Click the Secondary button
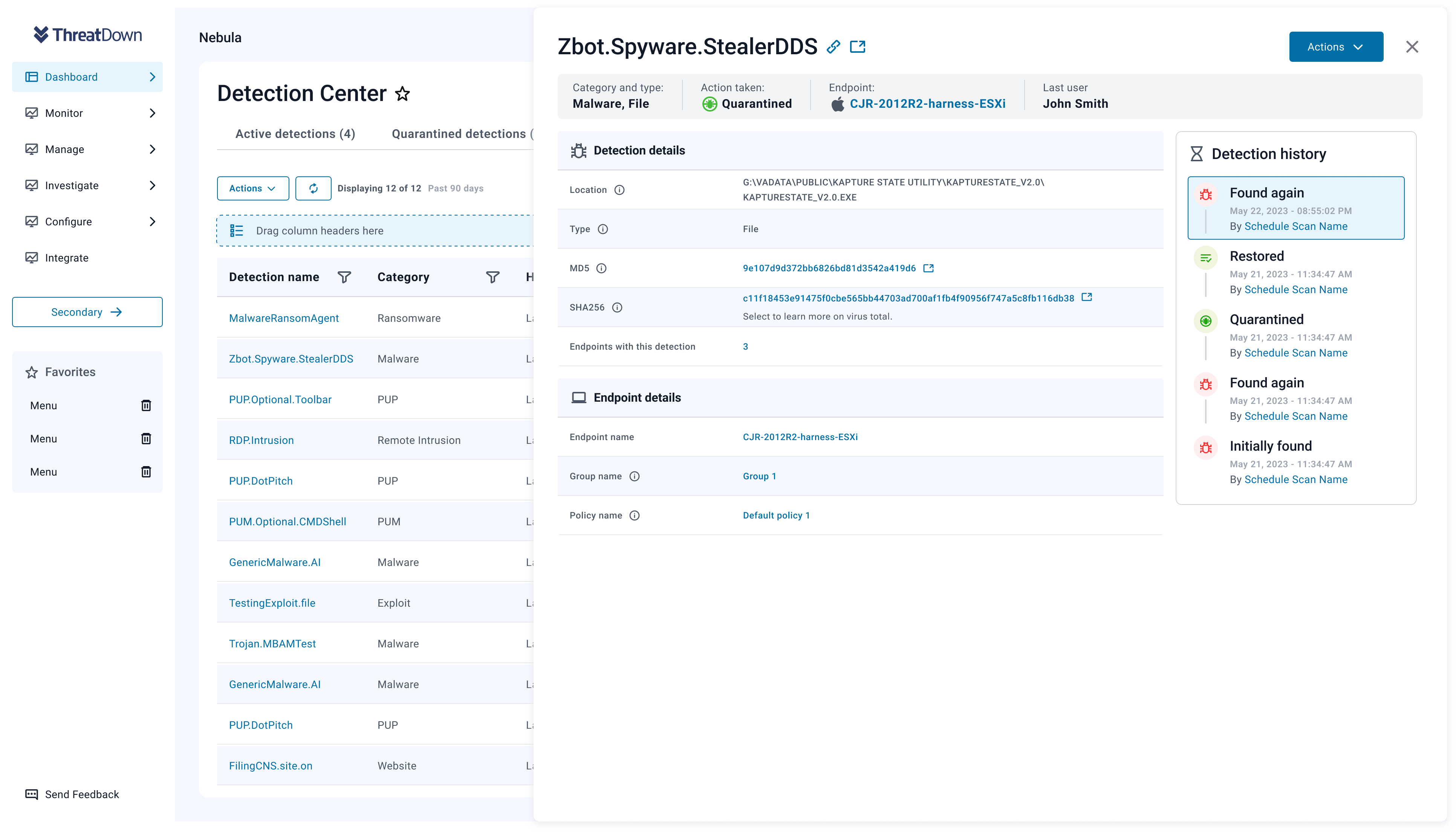The image size is (1456, 832). (x=87, y=312)
